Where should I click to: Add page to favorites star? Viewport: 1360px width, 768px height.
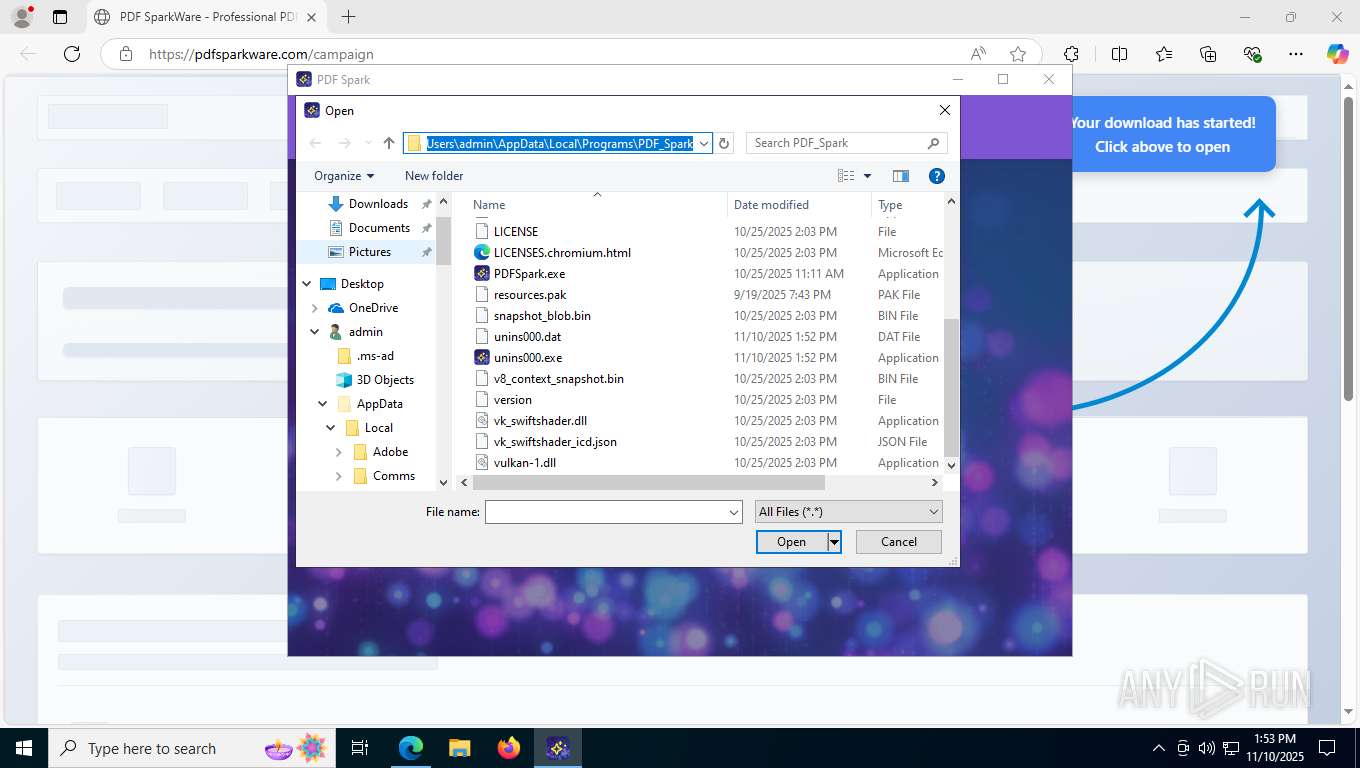pos(1018,54)
